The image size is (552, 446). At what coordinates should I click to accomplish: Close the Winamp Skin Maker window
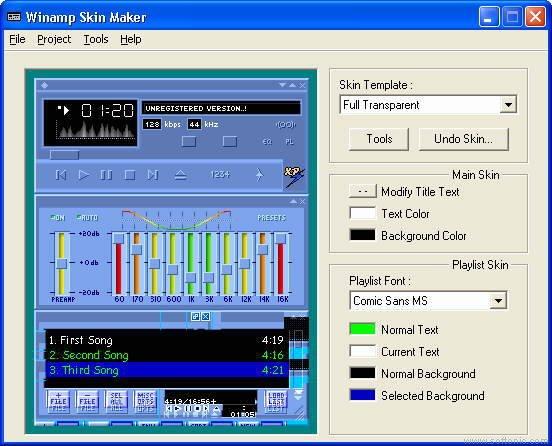coord(535,17)
